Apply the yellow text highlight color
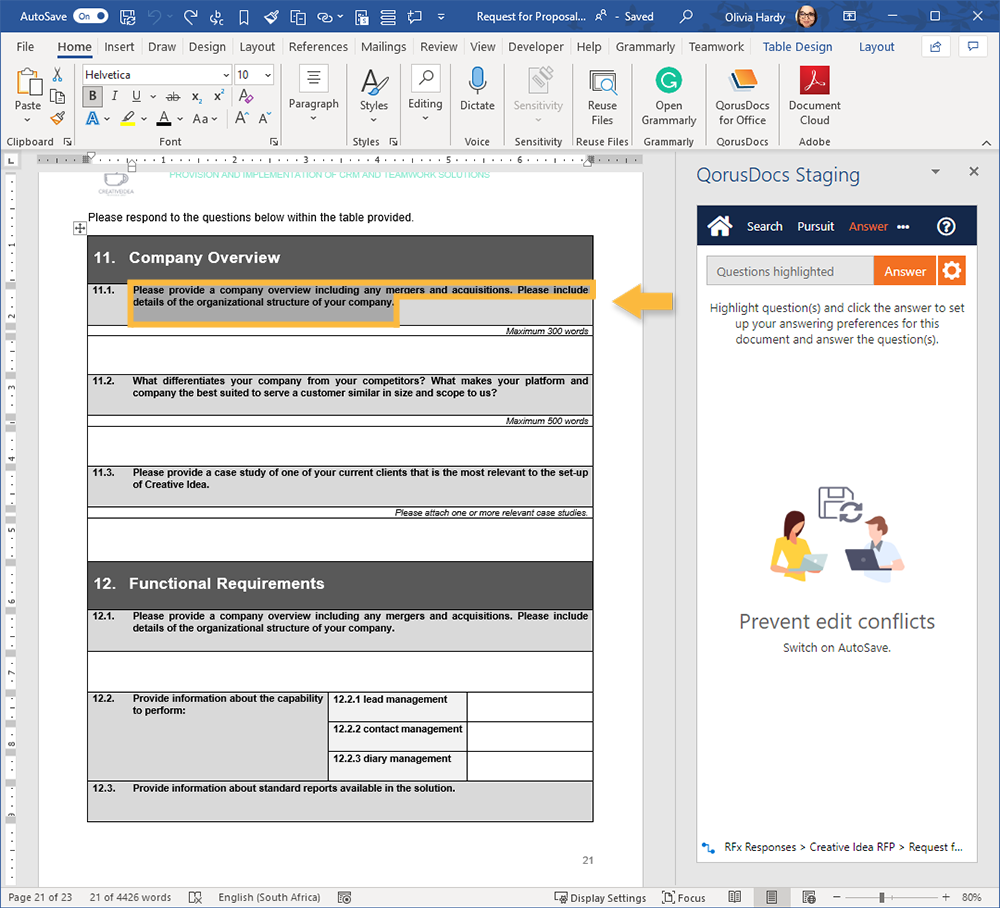1000x908 pixels. coord(128,119)
